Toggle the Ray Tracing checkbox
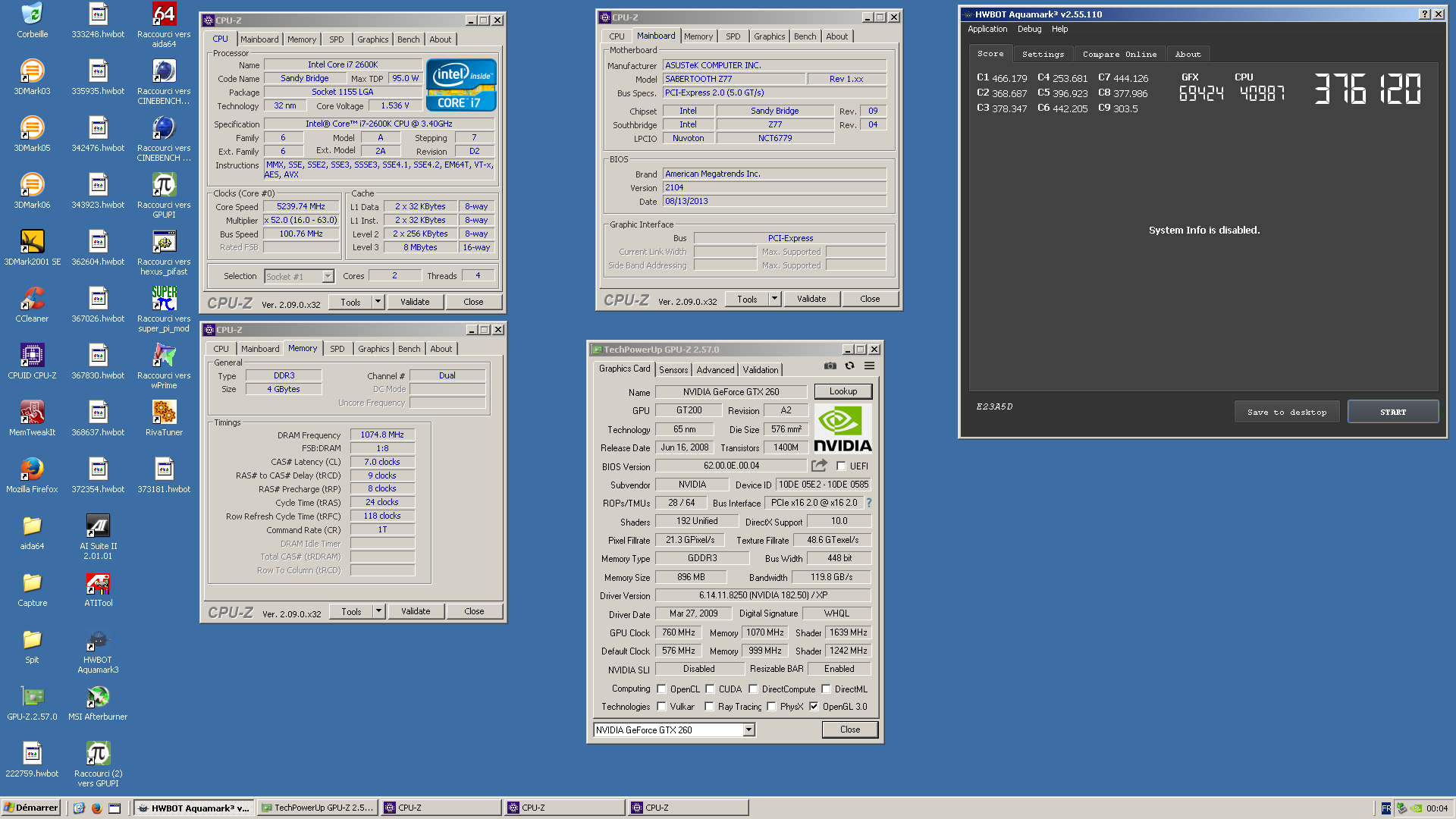 [x=709, y=707]
